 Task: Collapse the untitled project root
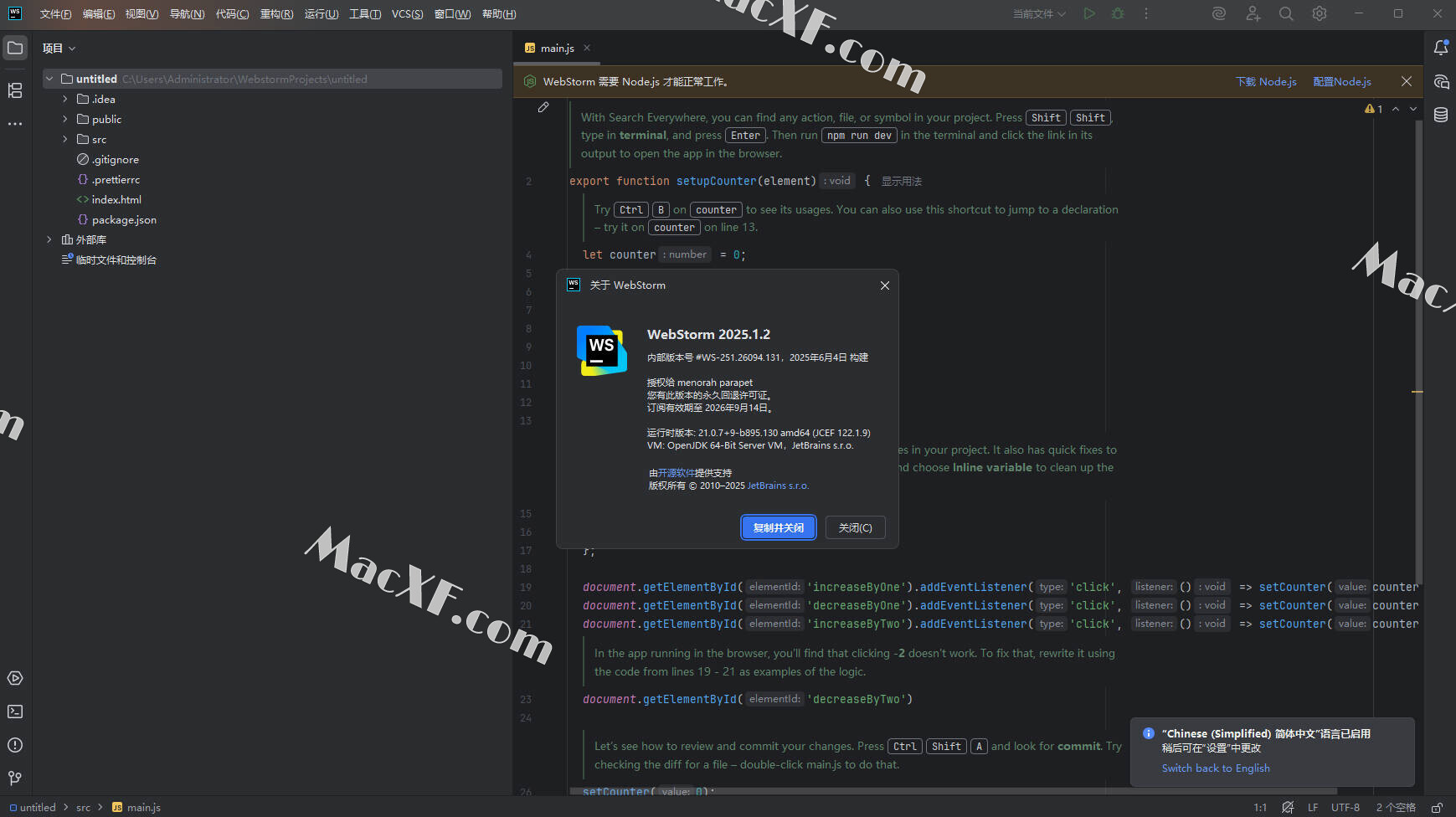(x=49, y=79)
